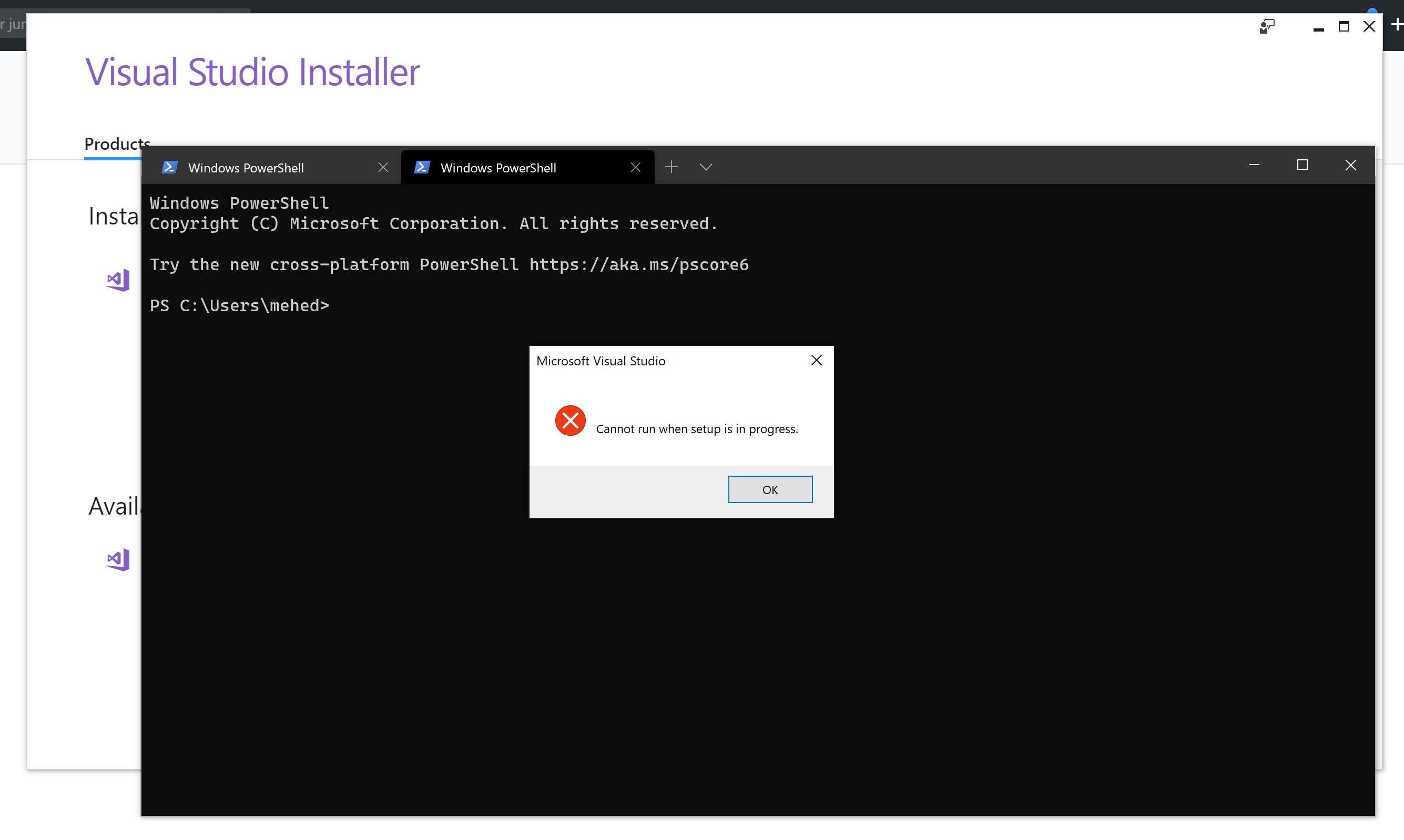The height and width of the screenshot is (840, 1404).
Task: Click the second tab's PowerShell icon
Action: 422,168
